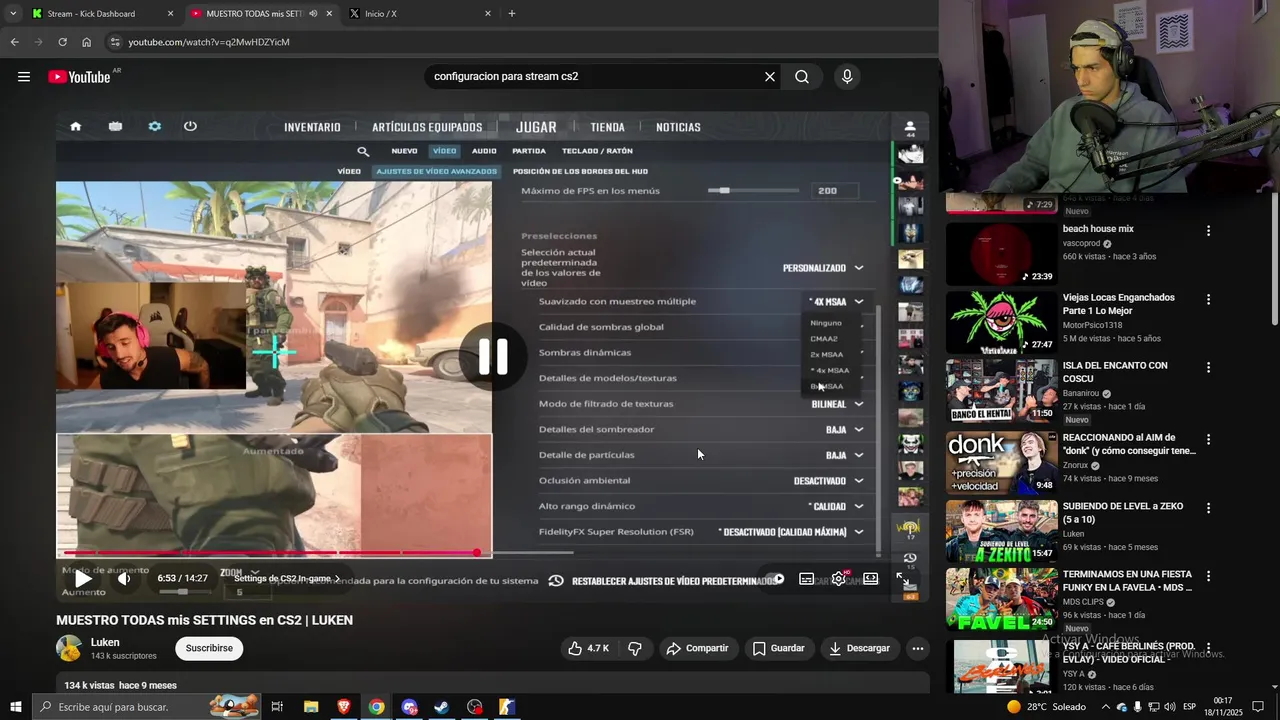This screenshot has width=1280, height=720.
Task: Click the Descargar download button
Action: (x=859, y=648)
